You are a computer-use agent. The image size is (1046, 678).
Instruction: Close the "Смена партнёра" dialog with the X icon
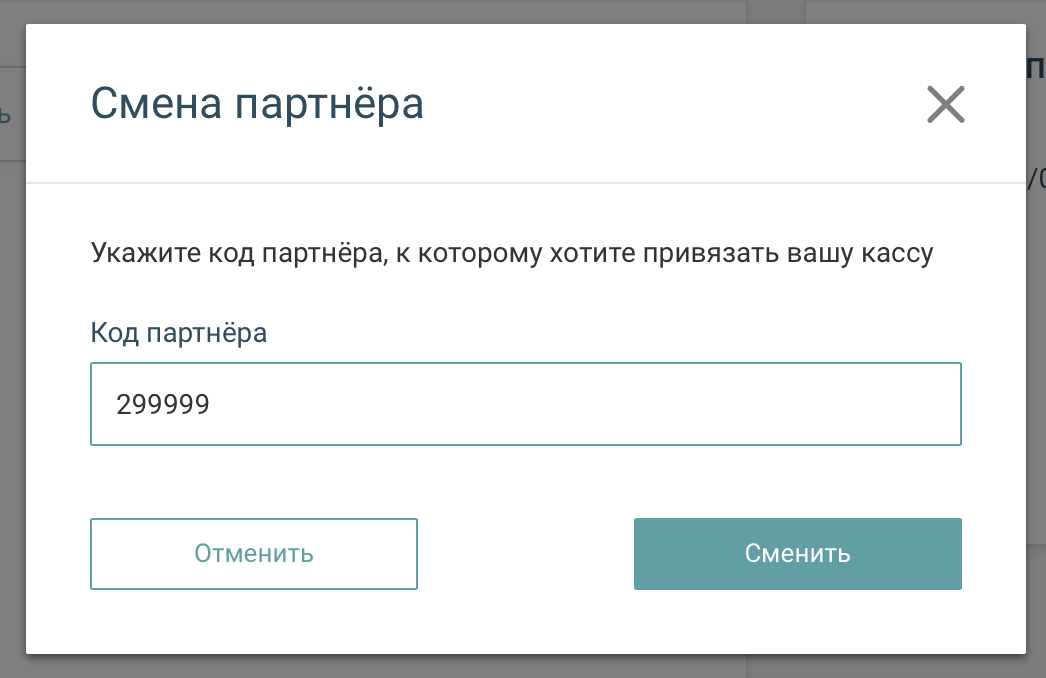945,104
